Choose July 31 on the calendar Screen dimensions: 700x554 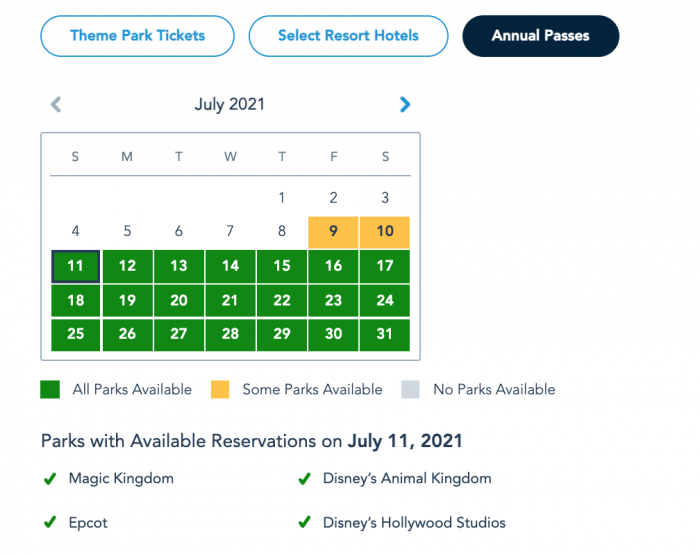coord(385,334)
